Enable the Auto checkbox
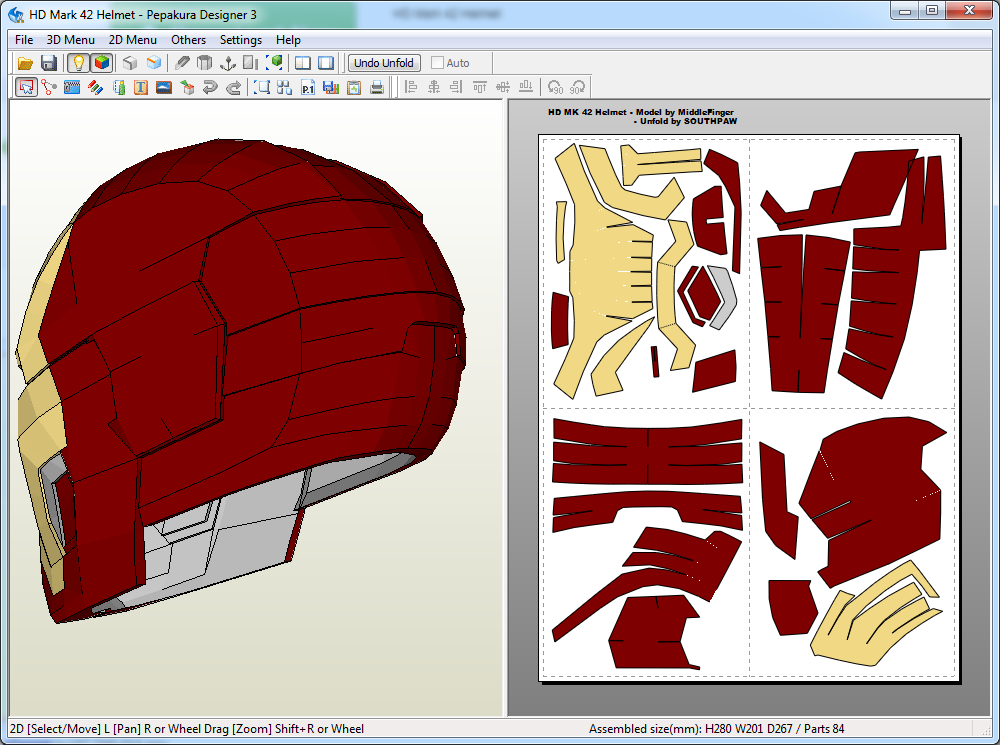The image size is (1000, 745). click(x=438, y=63)
